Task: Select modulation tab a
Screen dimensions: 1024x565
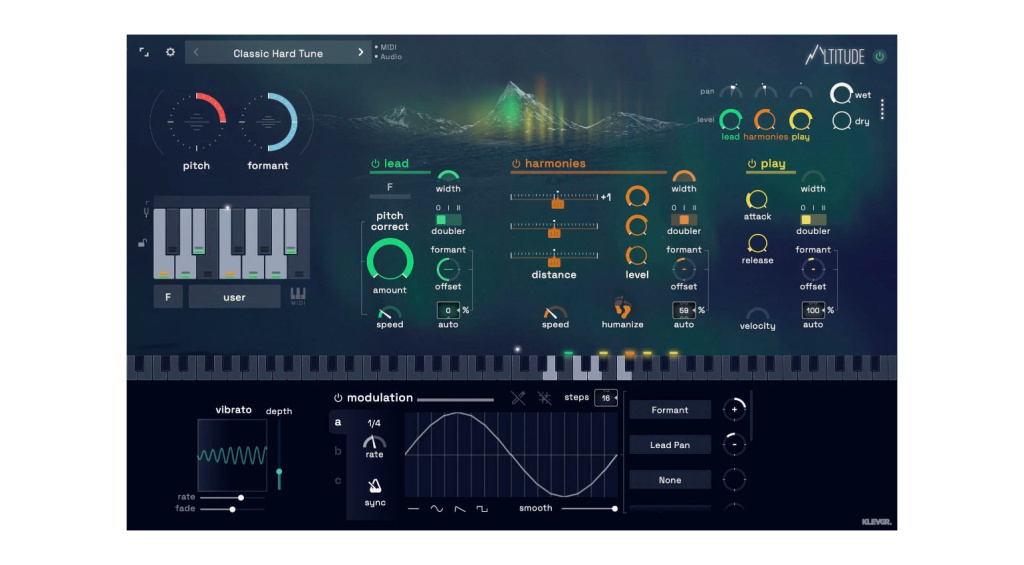Action: (x=338, y=423)
